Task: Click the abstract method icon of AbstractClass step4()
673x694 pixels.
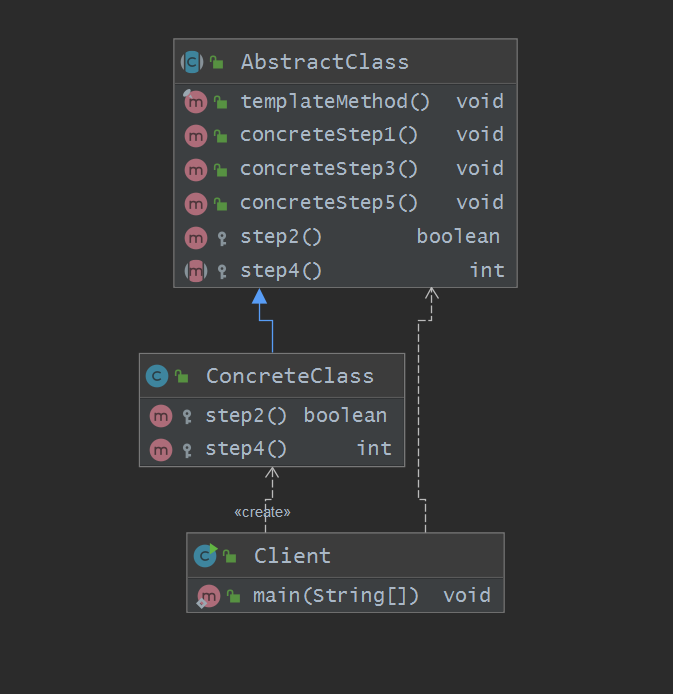Action: click(195, 271)
